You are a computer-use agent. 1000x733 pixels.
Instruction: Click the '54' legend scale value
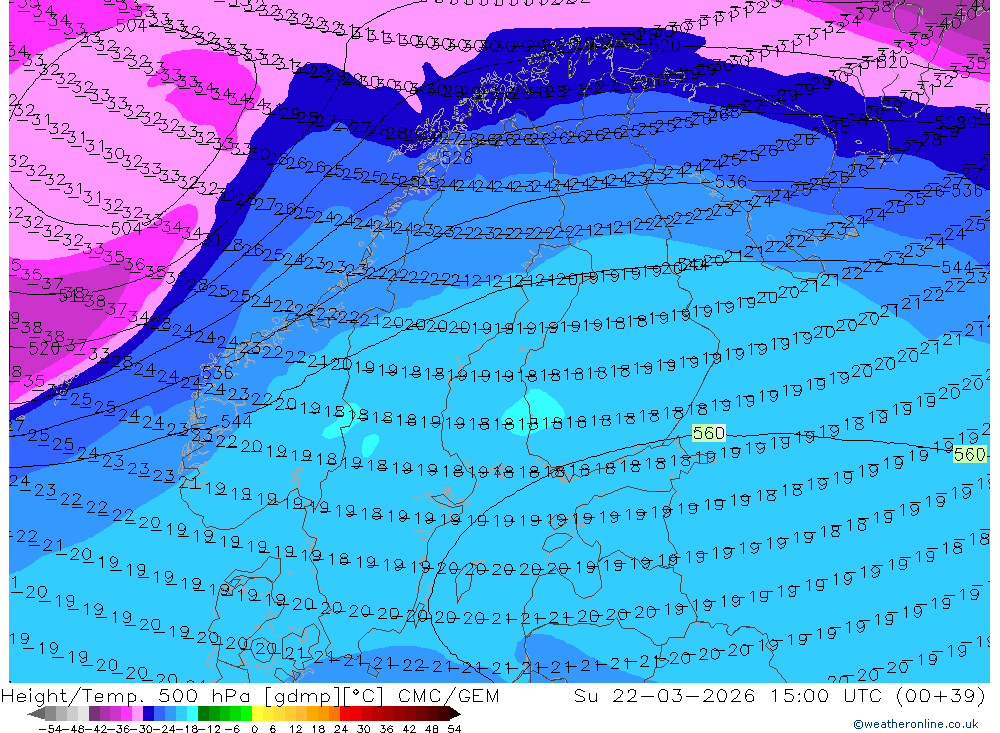click(x=454, y=729)
